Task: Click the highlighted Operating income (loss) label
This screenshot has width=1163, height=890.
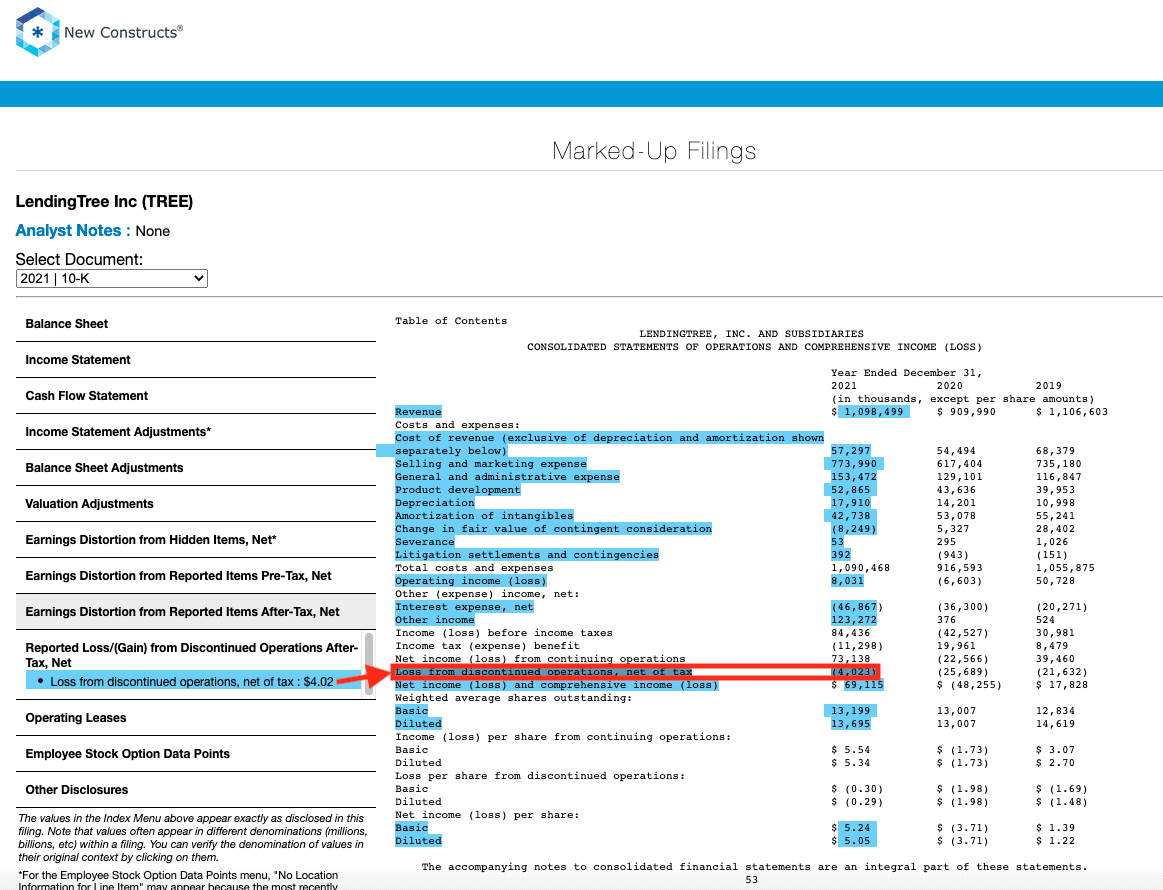Action: tap(471, 581)
